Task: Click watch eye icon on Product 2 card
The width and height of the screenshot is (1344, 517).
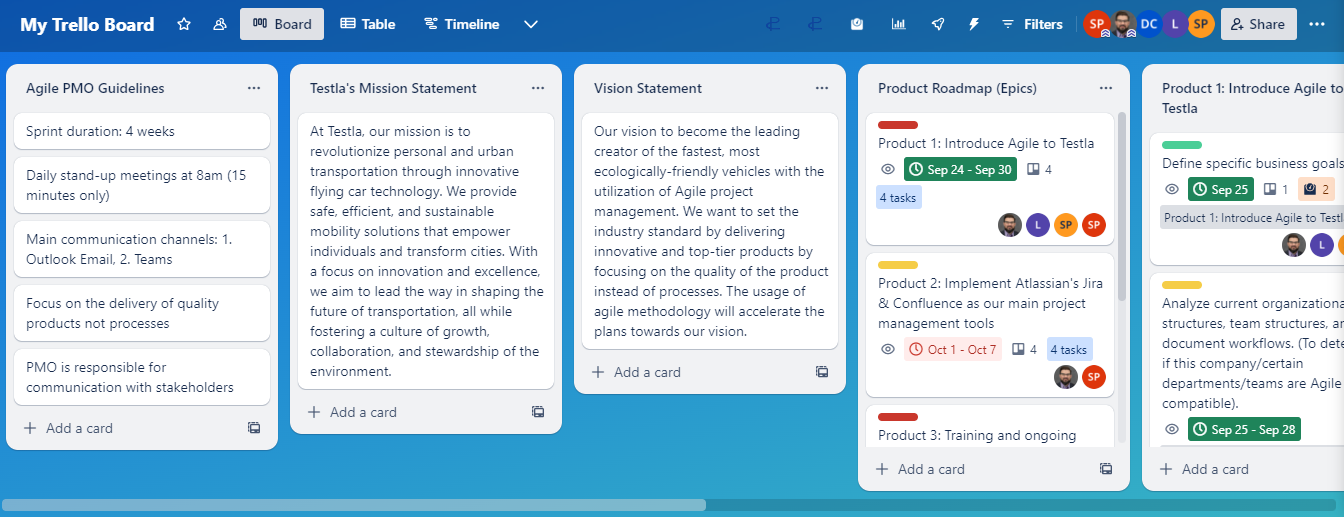Action: coord(888,350)
